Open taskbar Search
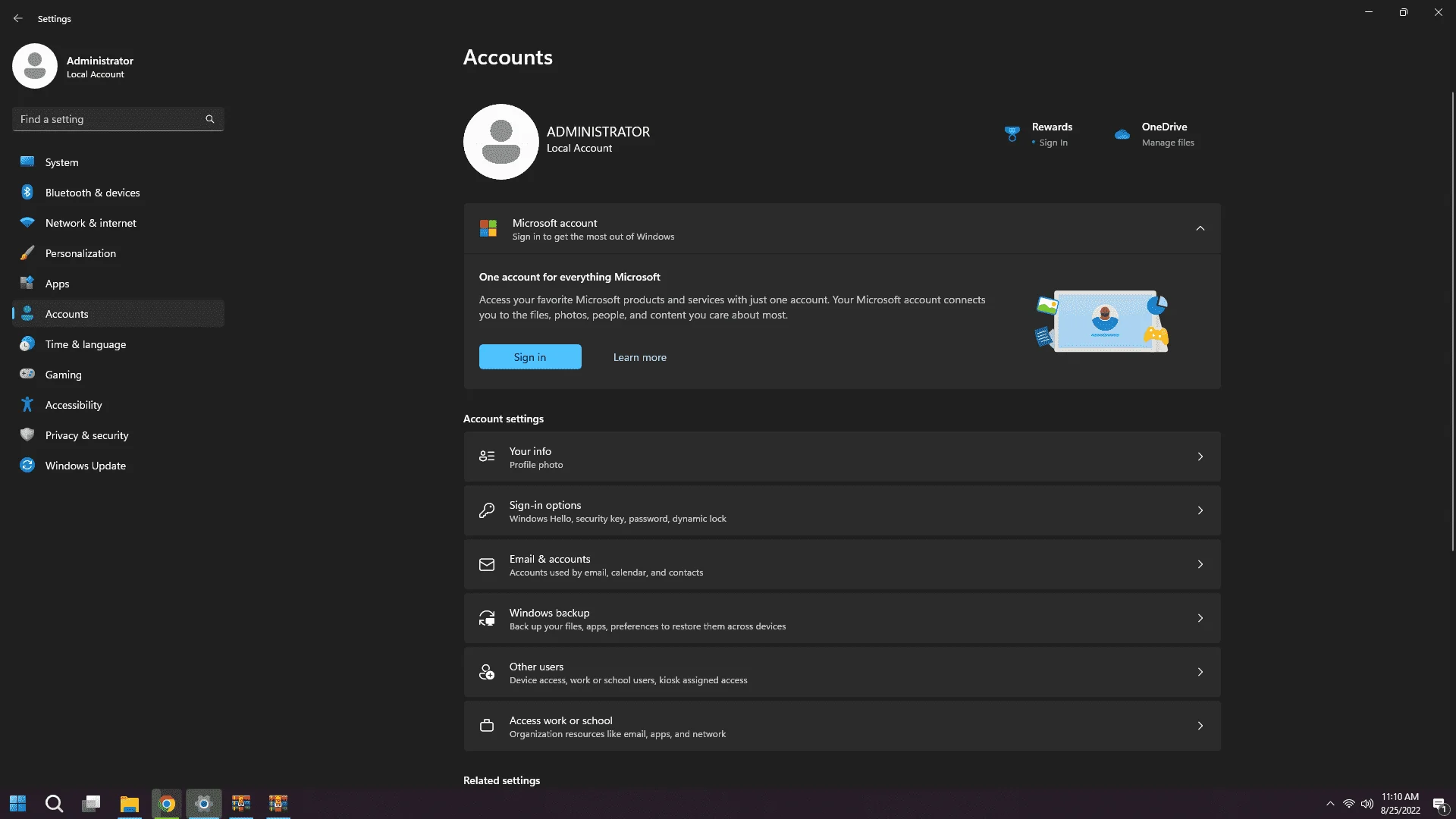Viewport: 1456px width, 819px height. tap(54, 804)
